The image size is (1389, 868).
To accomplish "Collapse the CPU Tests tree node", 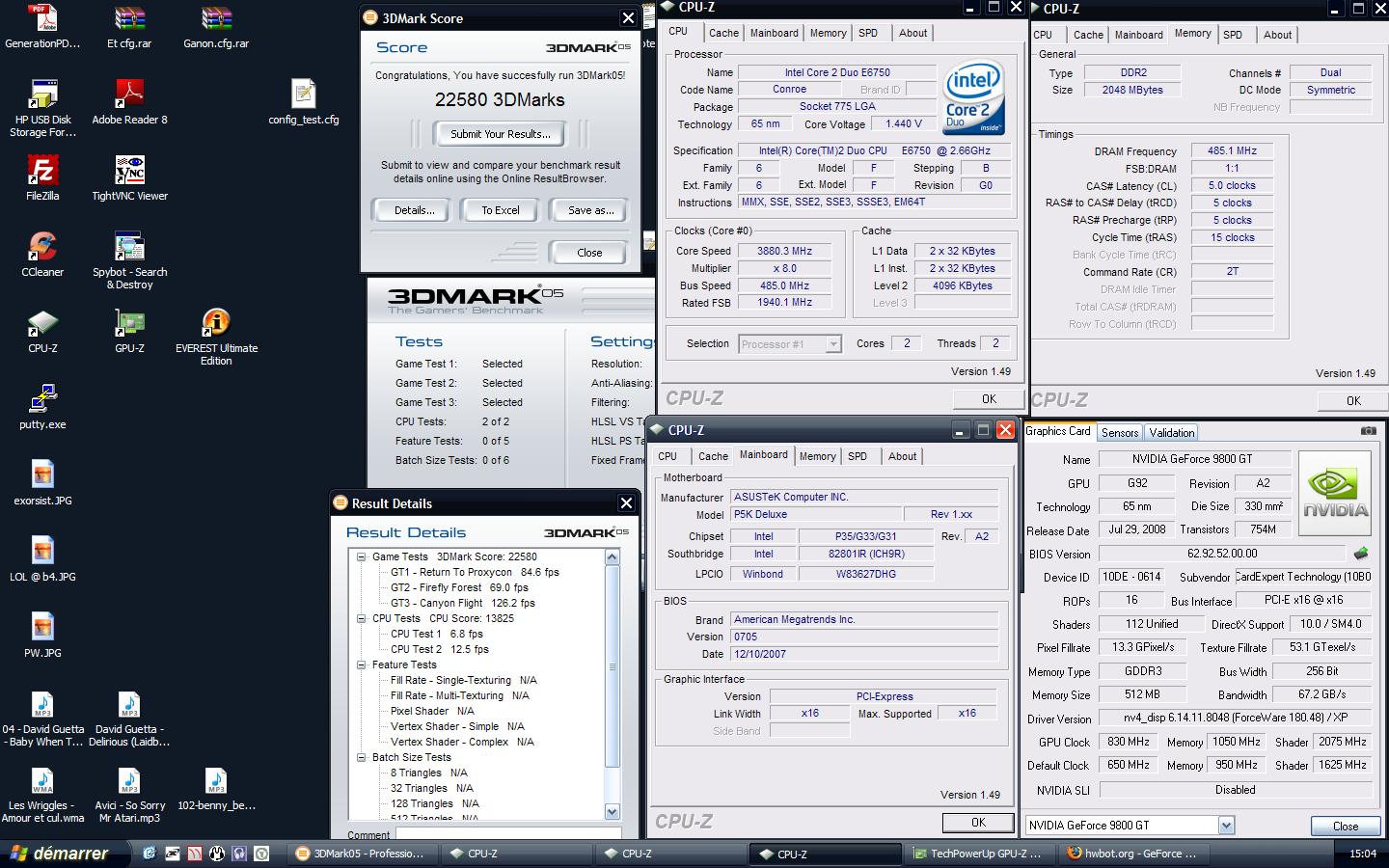I will 362,618.
